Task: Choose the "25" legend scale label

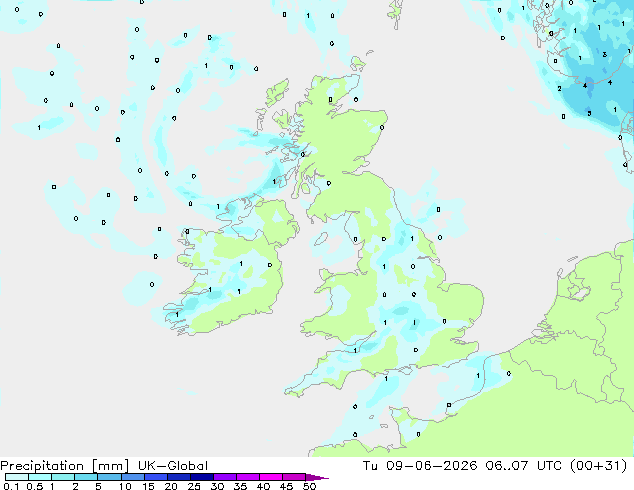Action: point(194,486)
